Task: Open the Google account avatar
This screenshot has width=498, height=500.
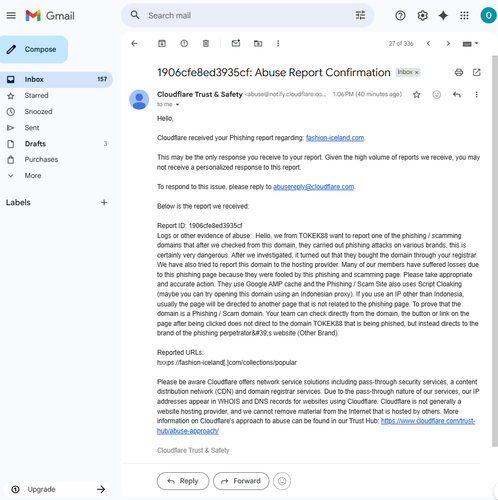Action: [488, 15]
